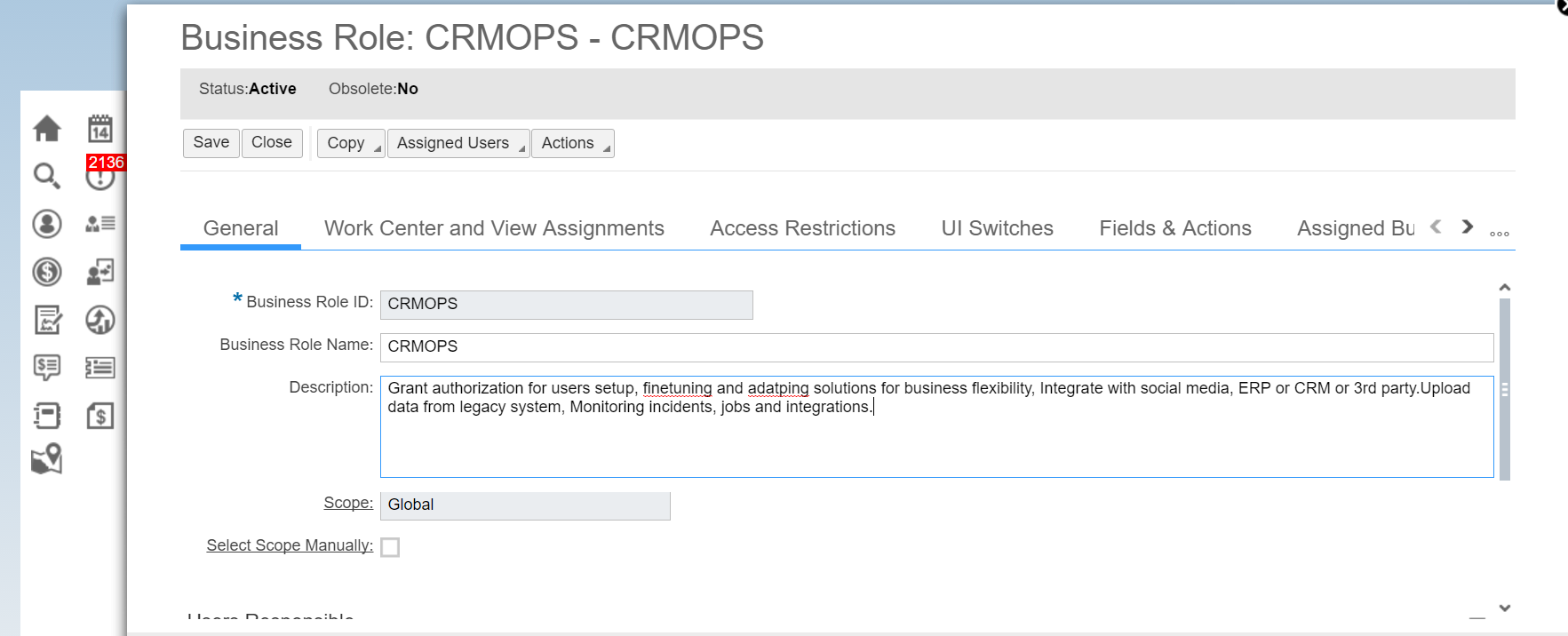
Task: Click the Select Scope Manually label link
Action: click(290, 545)
